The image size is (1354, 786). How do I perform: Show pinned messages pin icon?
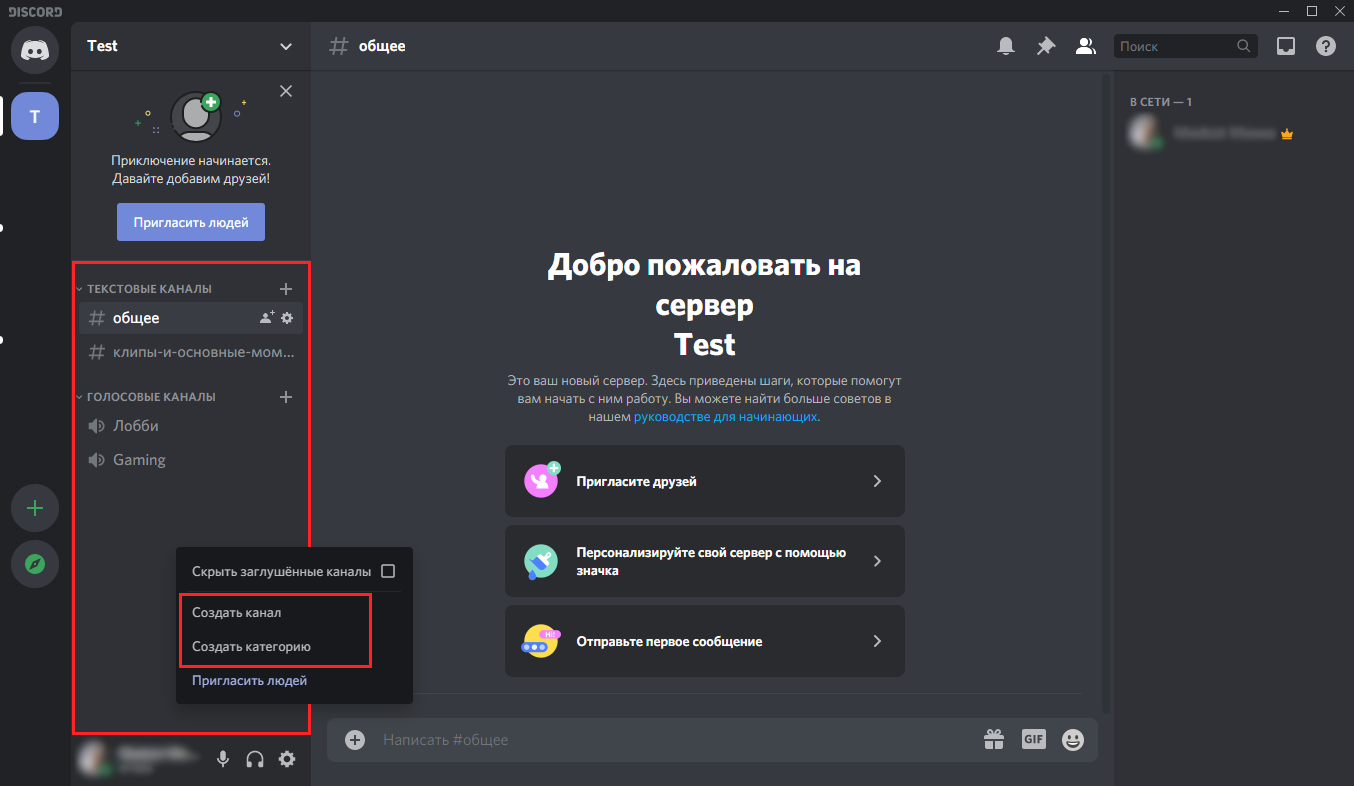click(x=1046, y=46)
